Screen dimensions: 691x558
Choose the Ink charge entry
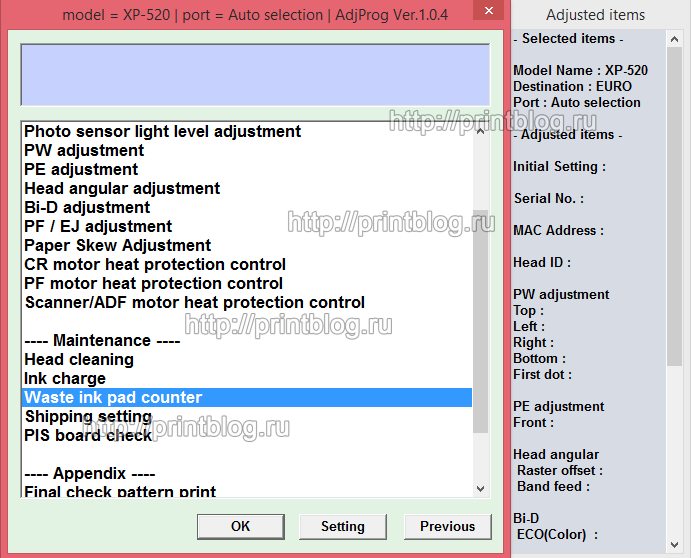247,378
